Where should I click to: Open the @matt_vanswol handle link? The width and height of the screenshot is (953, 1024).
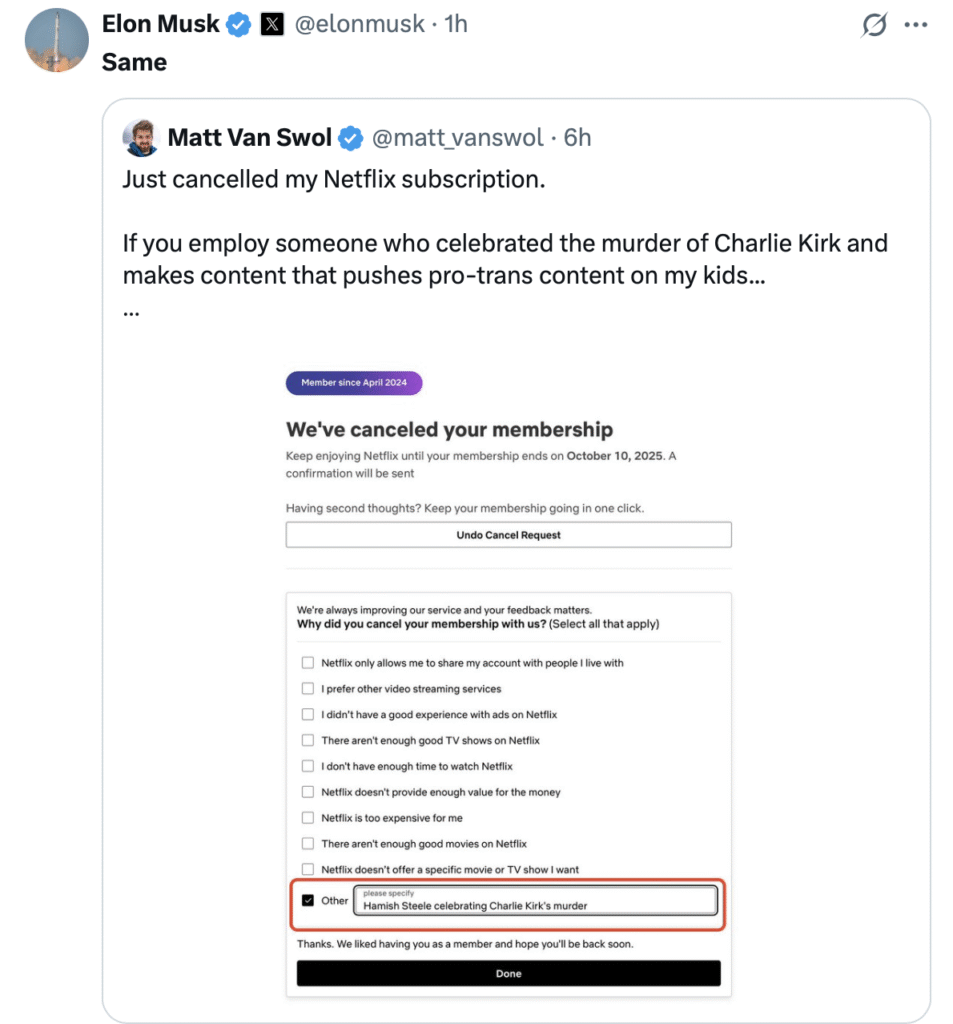(x=457, y=138)
